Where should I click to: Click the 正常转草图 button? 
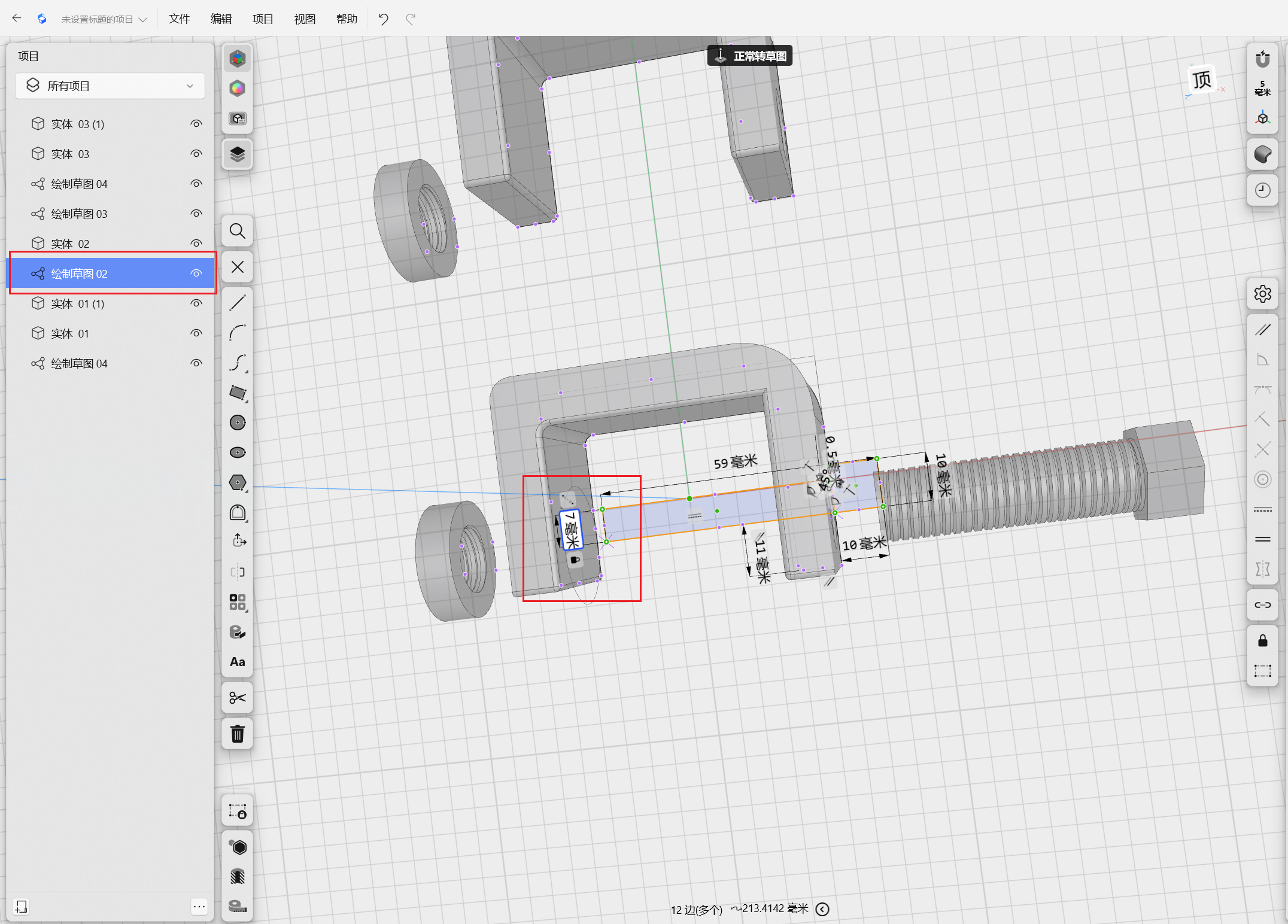[750, 56]
